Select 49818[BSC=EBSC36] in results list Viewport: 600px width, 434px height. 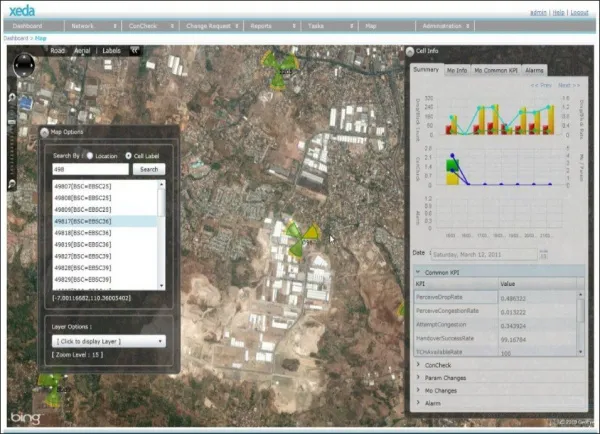(82, 232)
